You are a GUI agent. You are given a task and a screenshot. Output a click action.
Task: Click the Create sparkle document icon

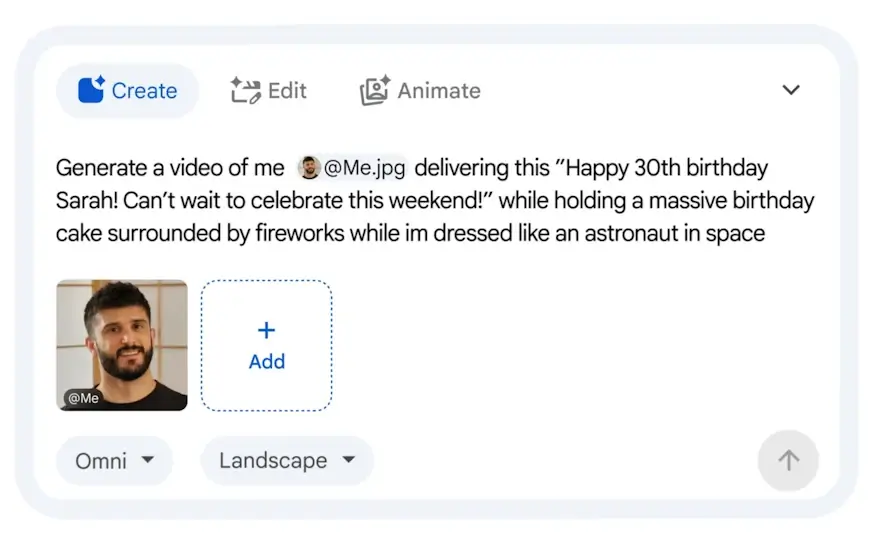point(92,89)
